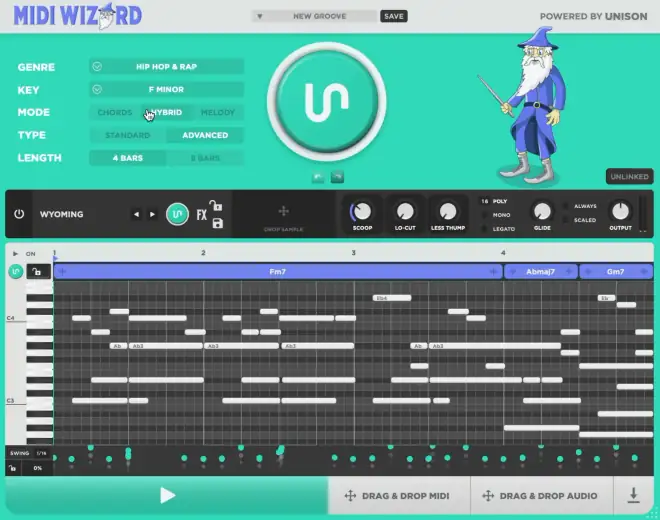
Task: Open the Swing 1/16 value selector
Action: point(41,453)
